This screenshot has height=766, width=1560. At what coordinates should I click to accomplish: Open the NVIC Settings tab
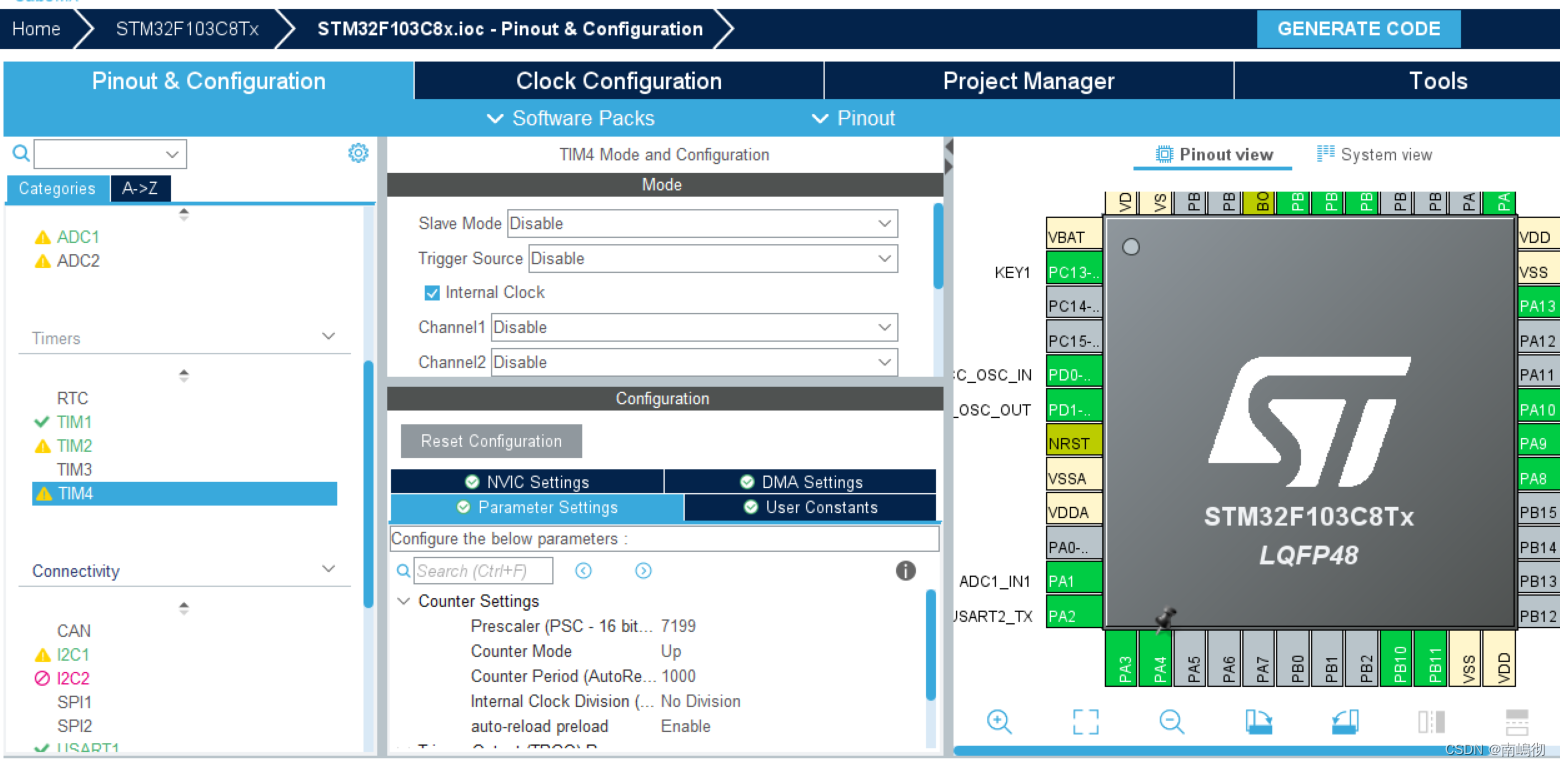pyautogui.click(x=527, y=482)
